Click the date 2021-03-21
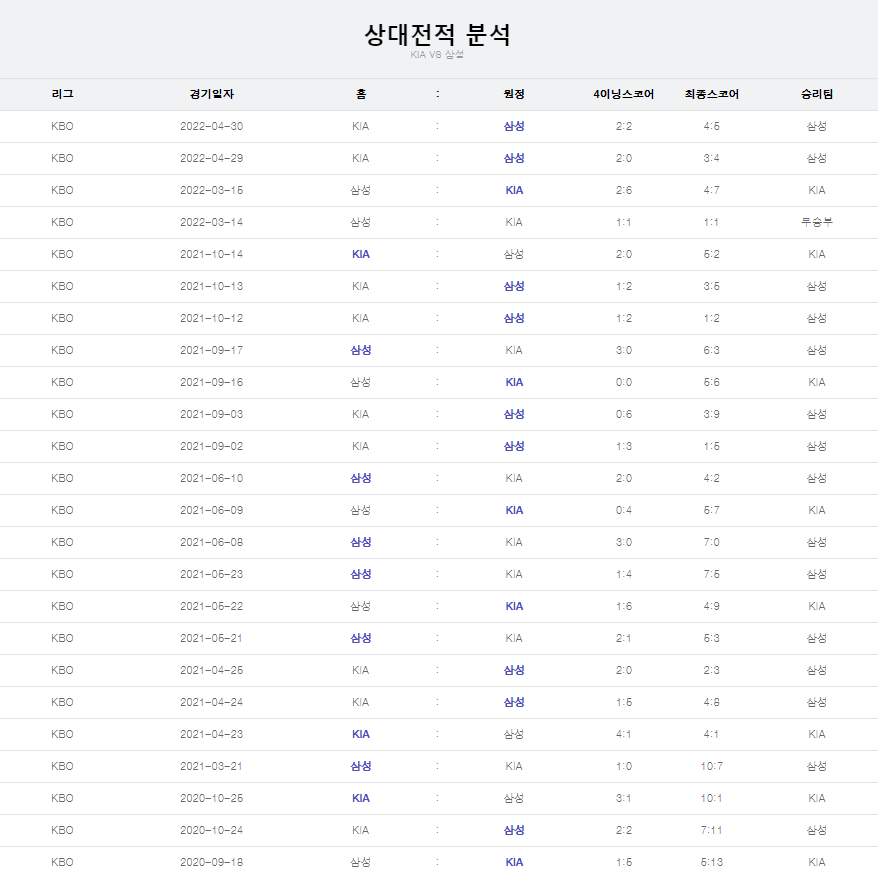Screen dimensions: 878x874 click(x=212, y=766)
